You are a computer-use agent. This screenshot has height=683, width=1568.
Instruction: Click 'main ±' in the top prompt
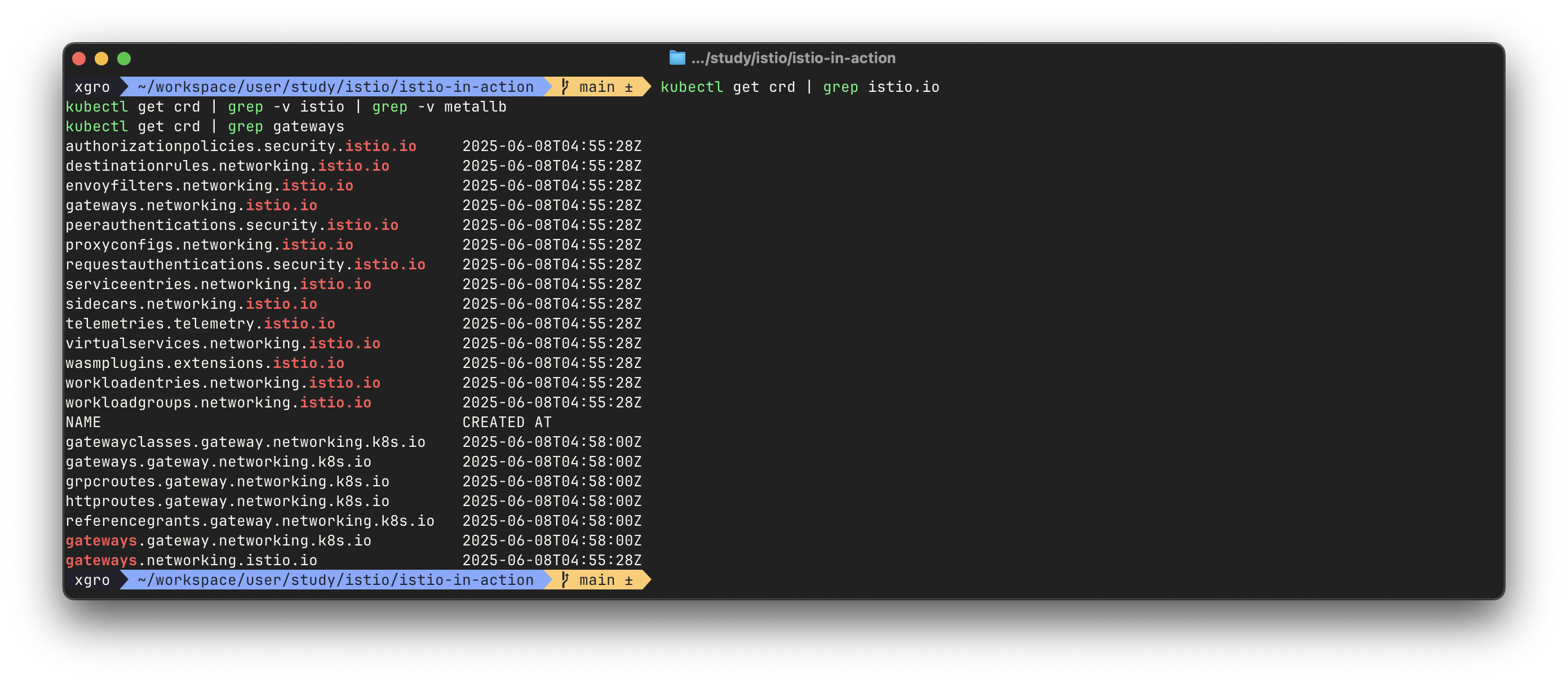(606, 87)
